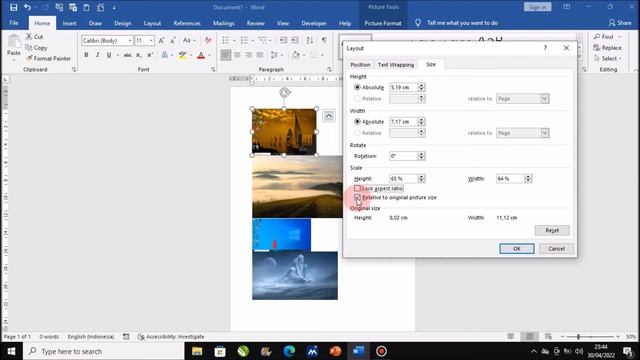The image size is (640, 360).
Task: Select Absolute height radio button
Action: pos(357,87)
